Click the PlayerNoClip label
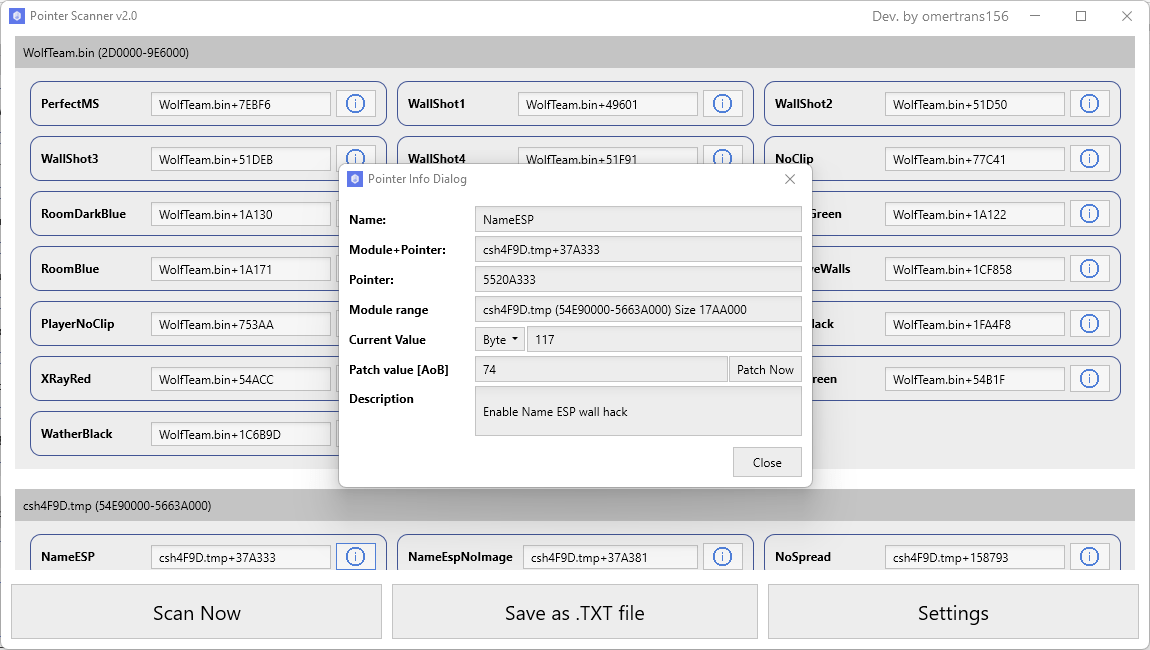Viewport: 1150px width, 650px height. 78,324
